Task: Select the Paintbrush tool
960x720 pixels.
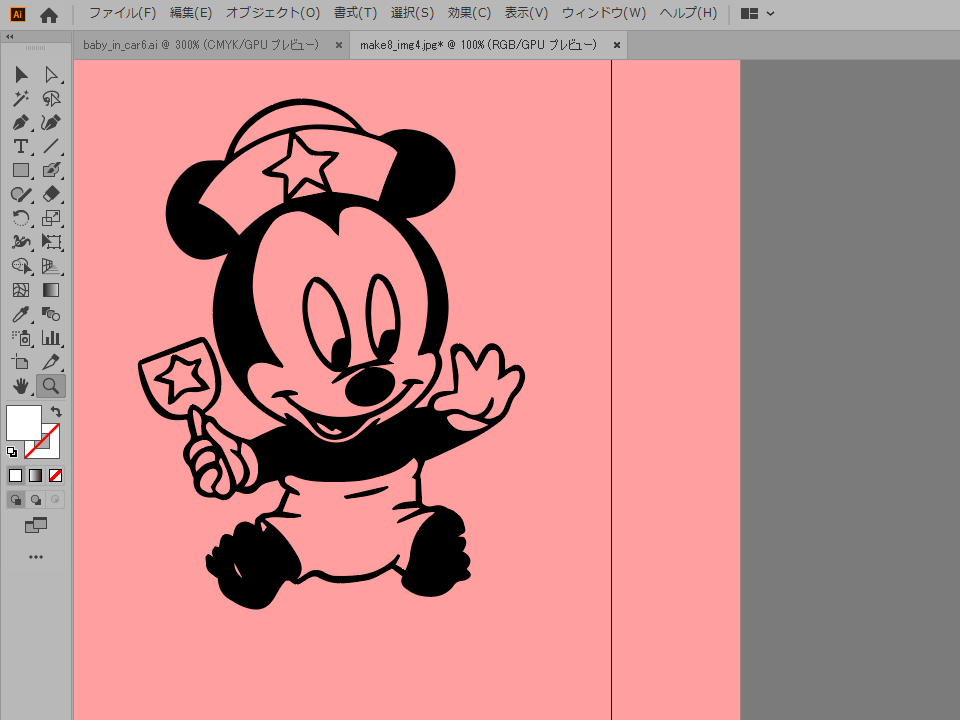Action: [51, 170]
